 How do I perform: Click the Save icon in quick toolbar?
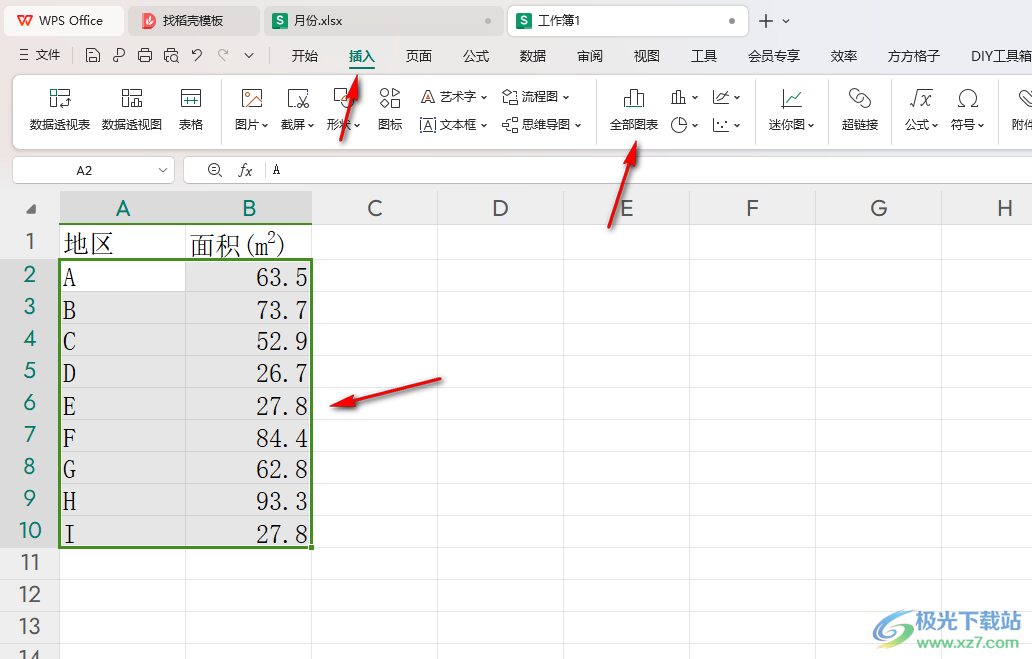(x=93, y=55)
